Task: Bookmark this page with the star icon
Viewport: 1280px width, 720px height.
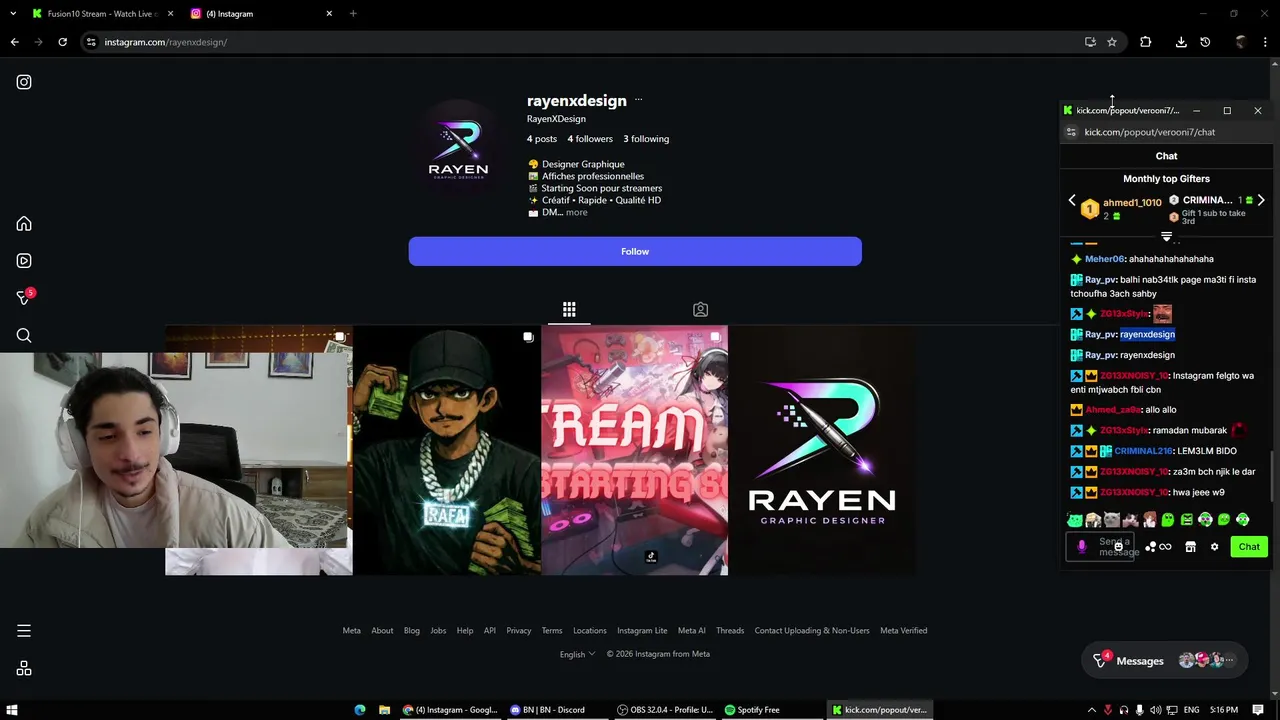Action: point(1112,42)
